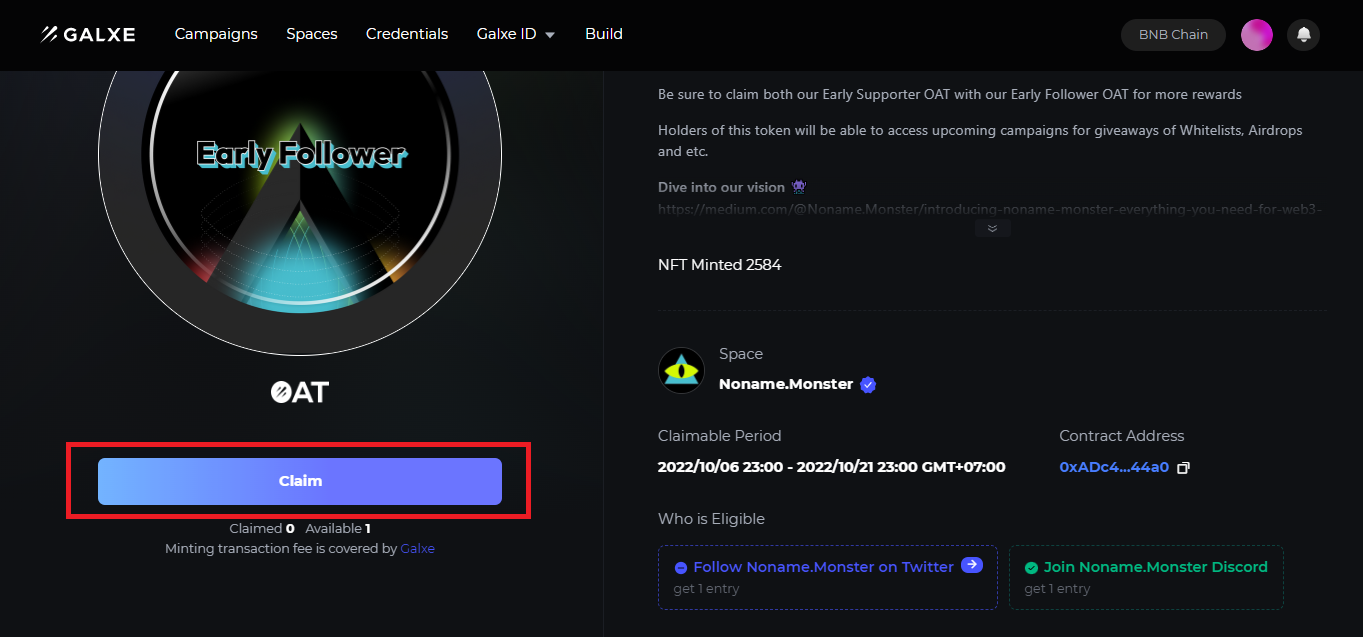Image resolution: width=1363 pixels, height=637 pixels.
Task: Click the 'Holders of this token' description paragraph
Action: pyautogui.click(x=980, y=141)
